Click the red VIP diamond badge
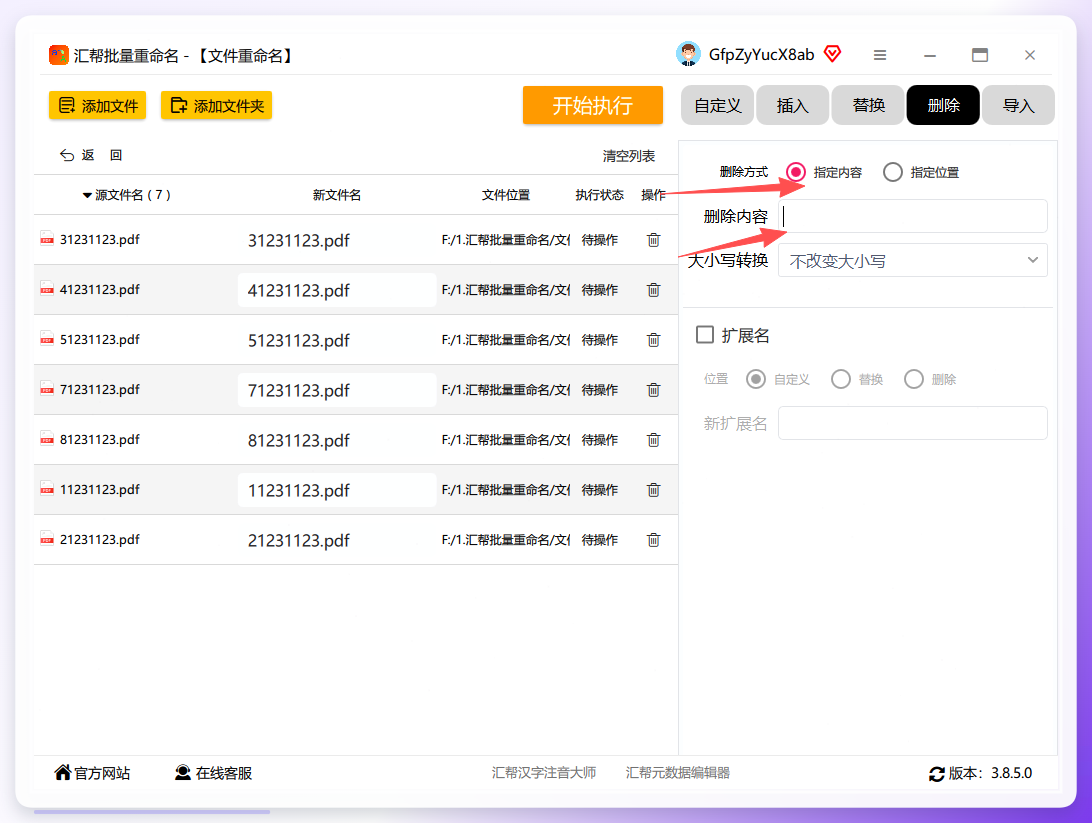Screen dimensions: 1092x823 (832, 54)
